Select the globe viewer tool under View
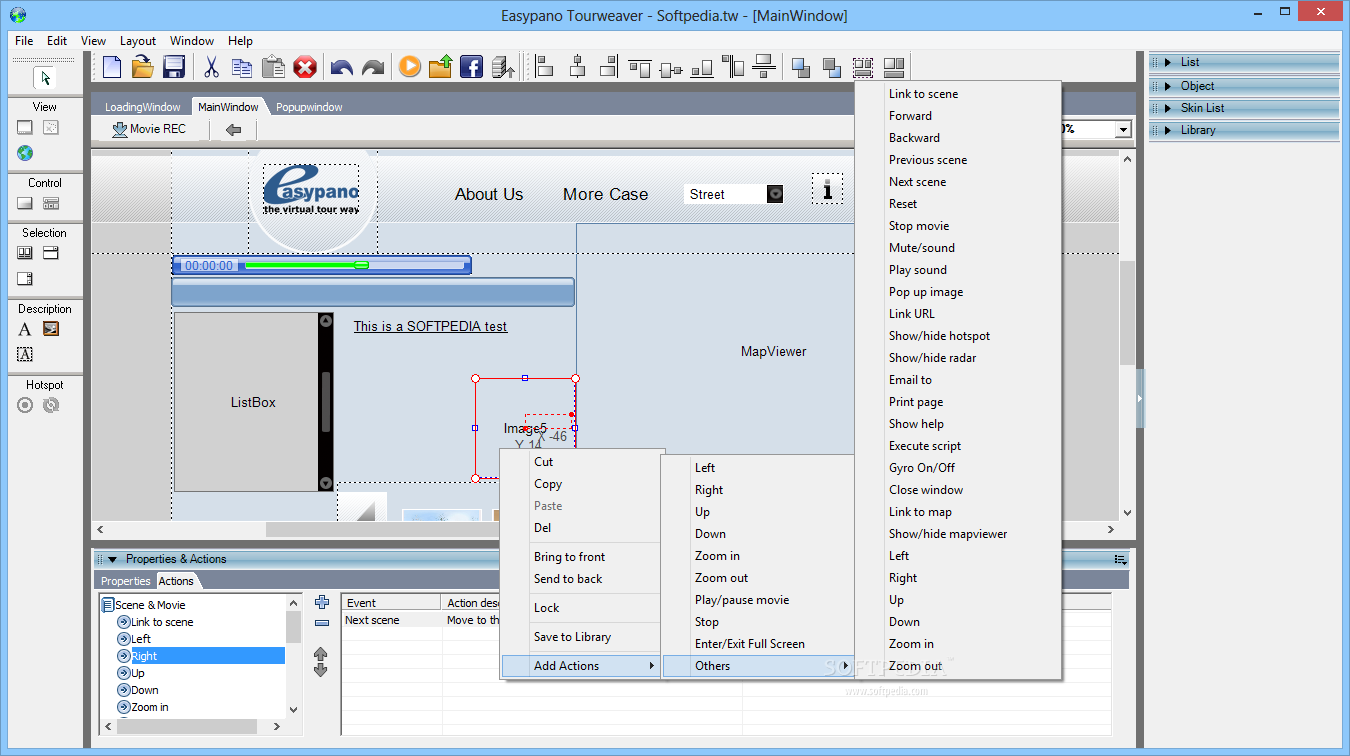Viewport: 1350px width, 756px height. click(25, 153)
